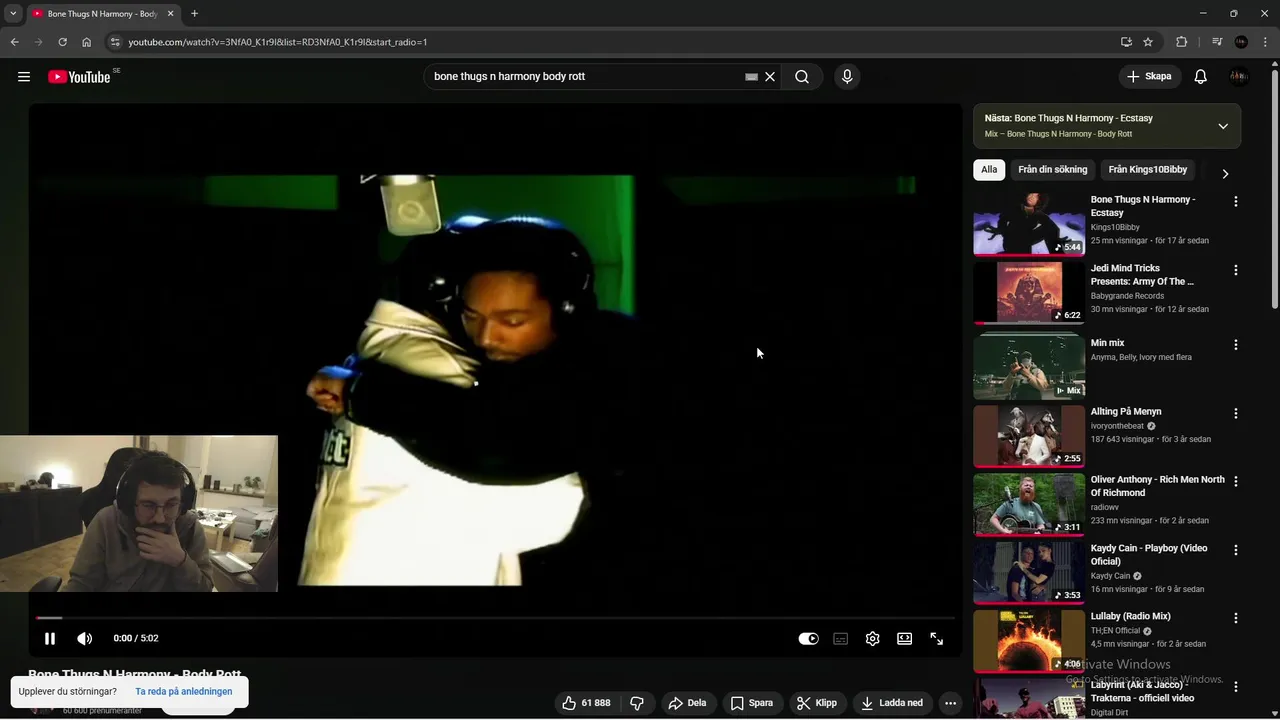Viewport: 1280px width, 720px height.
Task: Open the notifications bell
Action: [x=1201, y=77]
